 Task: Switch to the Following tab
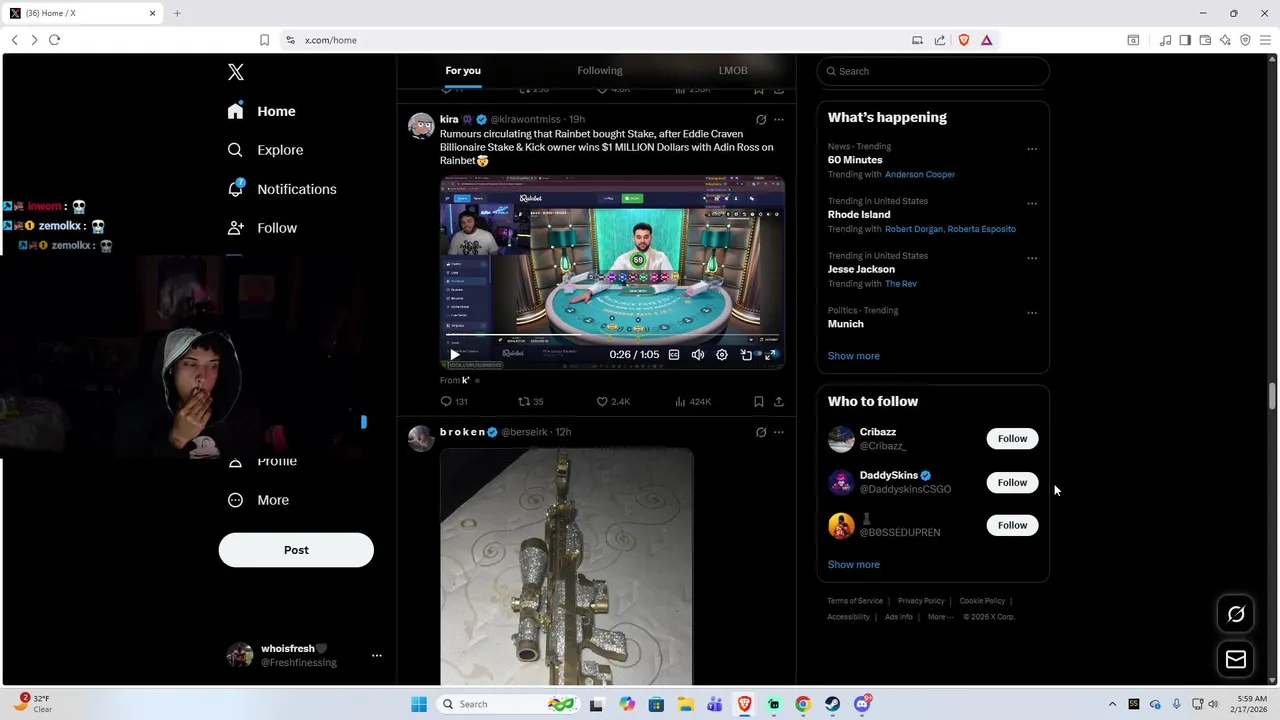pyautogui.click(x=600, y=71)
